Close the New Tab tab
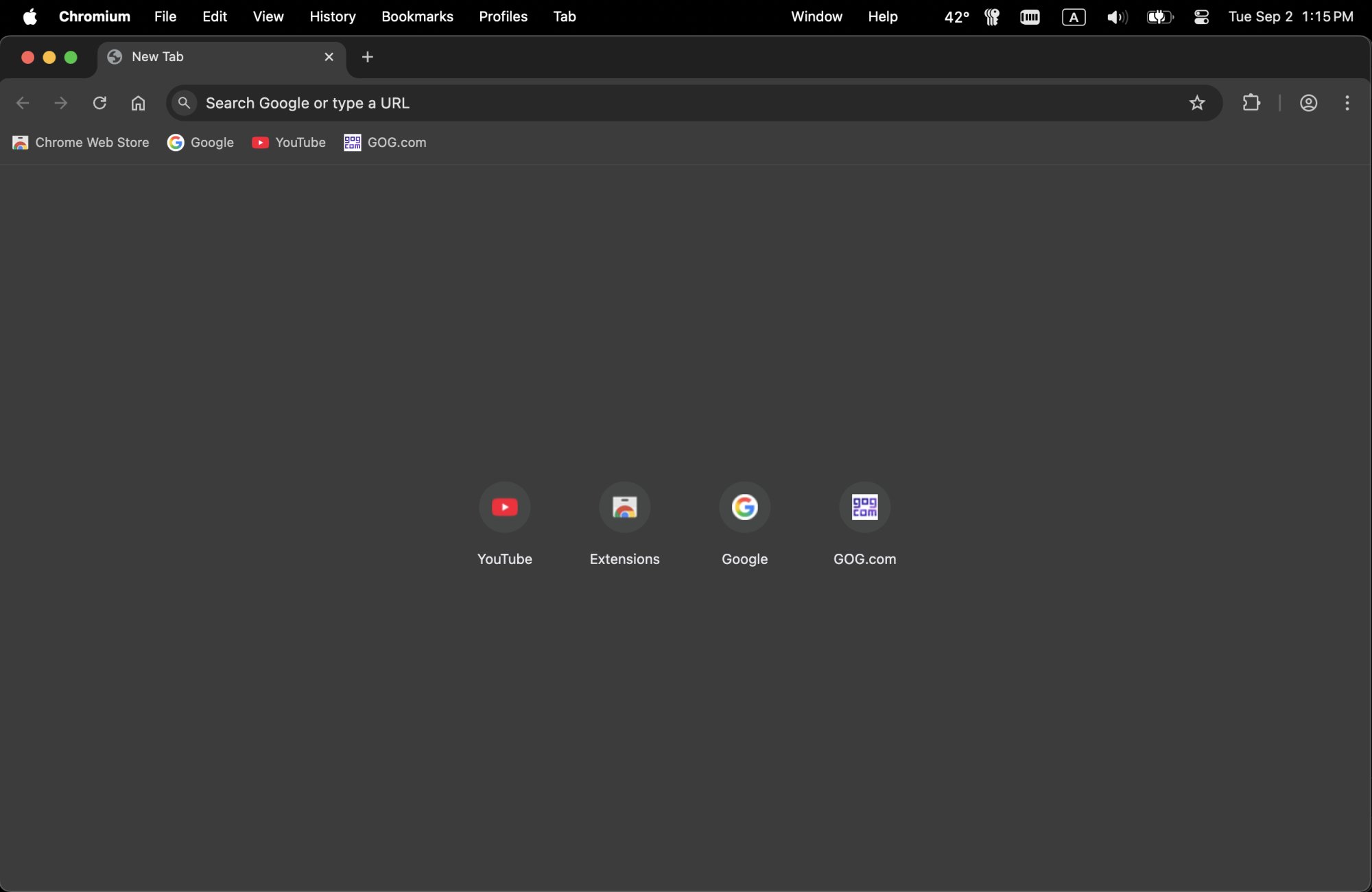The width and height of the screenshot is (1372, 892). (x=329, y=57)
